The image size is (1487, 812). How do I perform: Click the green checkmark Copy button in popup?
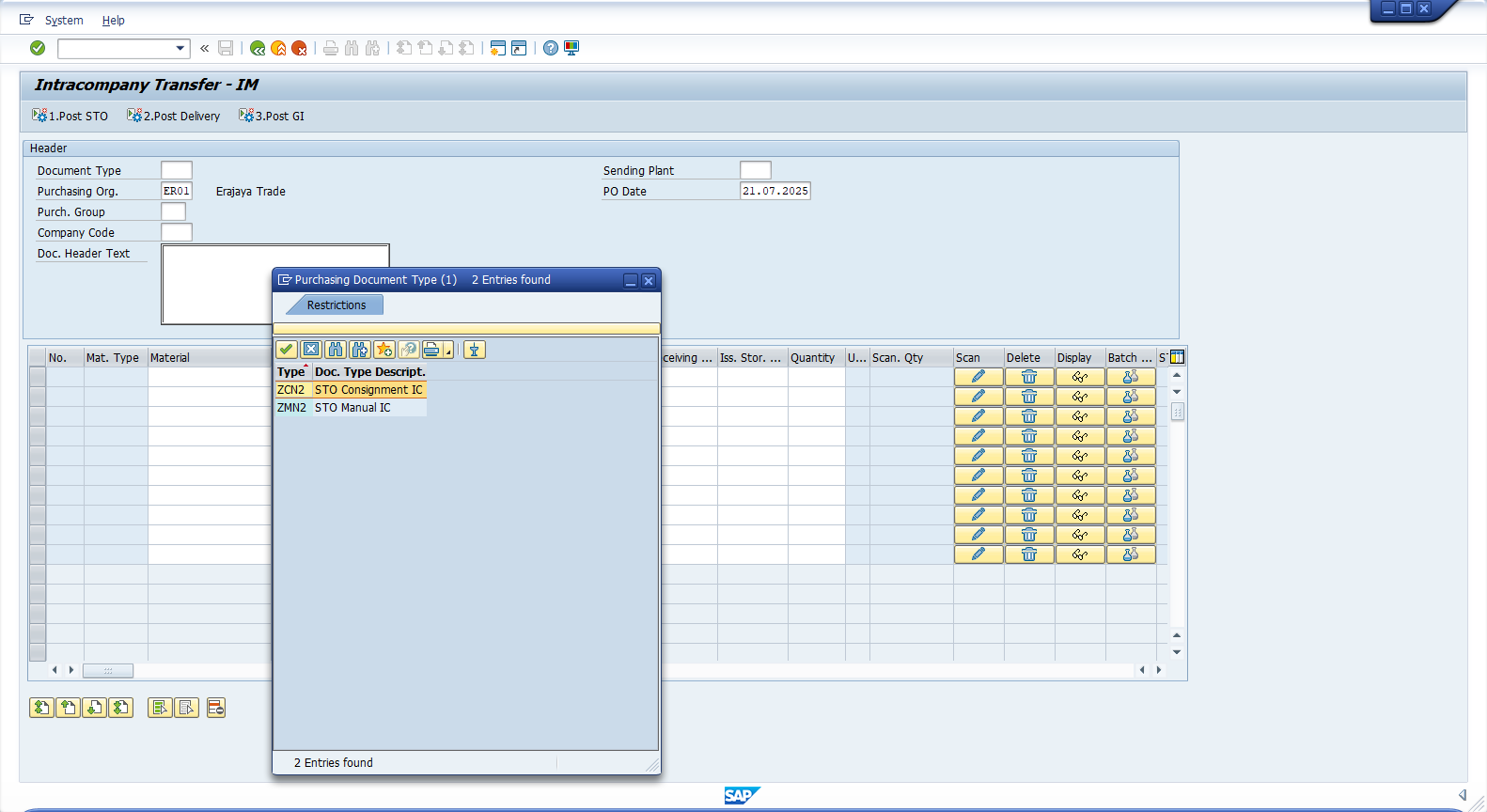(x=287, y=350)
